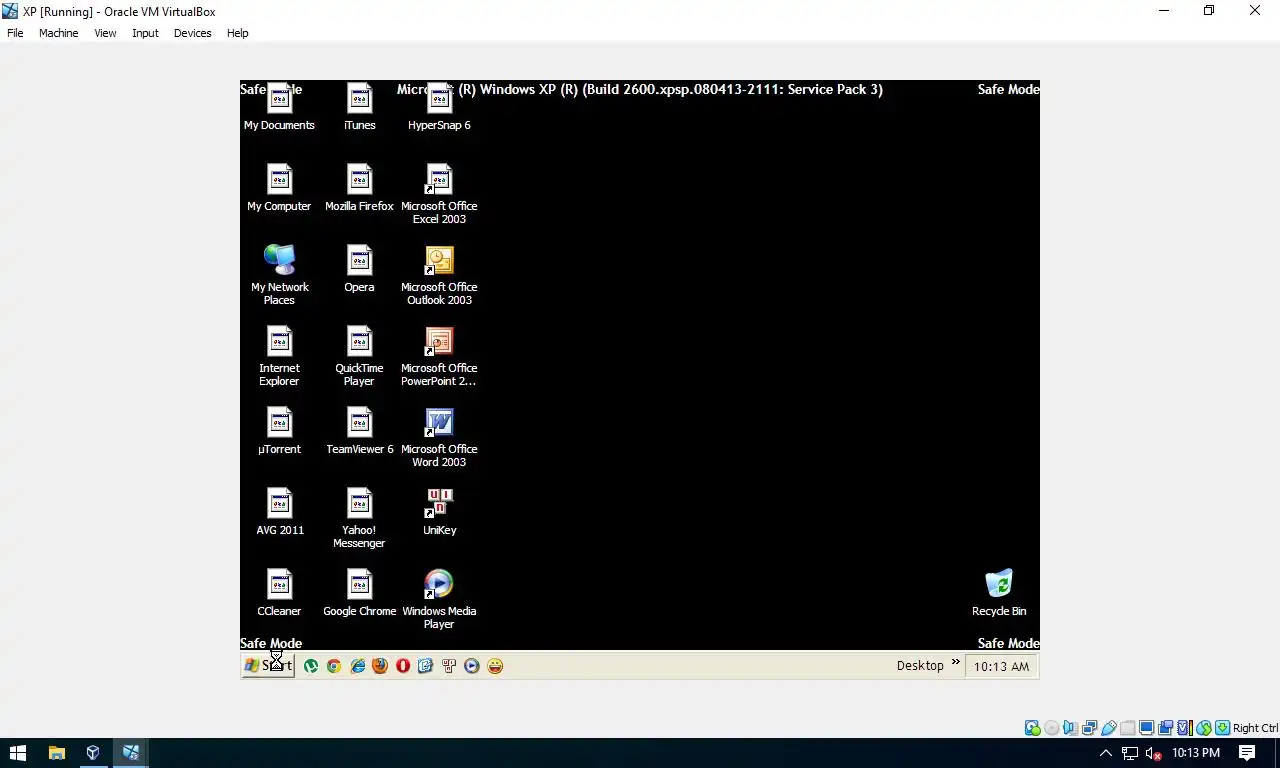Image resolution: width=1280 pixels, height=768 pixels.
Task: Launch Chrome from the quick launch bar
Action: point(334,666)
